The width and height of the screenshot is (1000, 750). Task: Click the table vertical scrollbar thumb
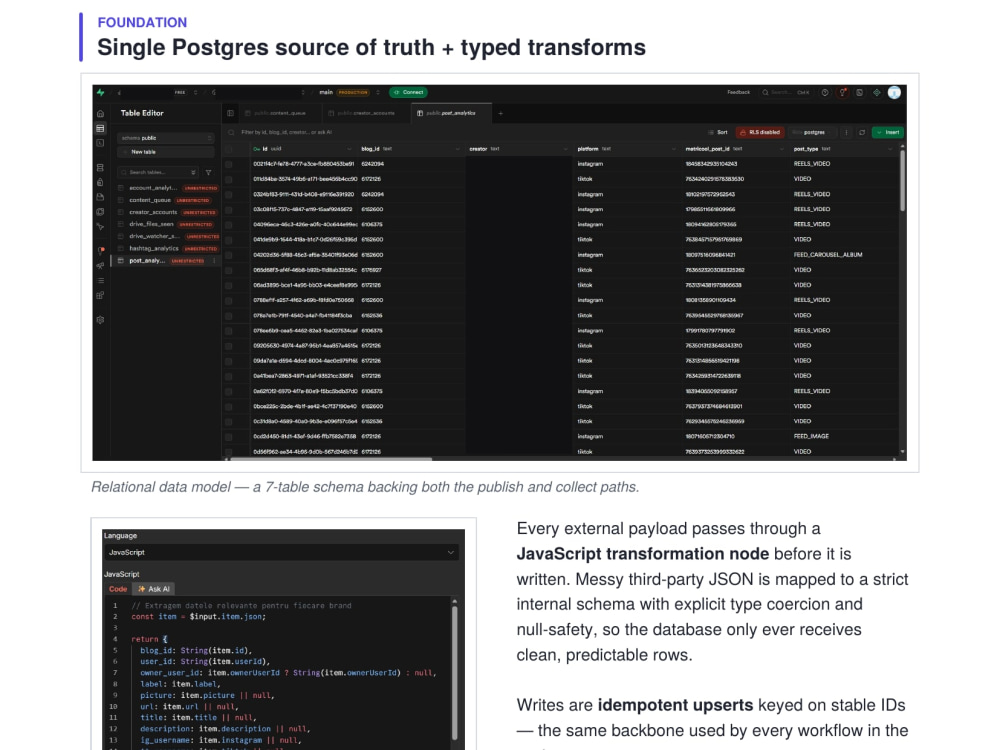[902, 180]
